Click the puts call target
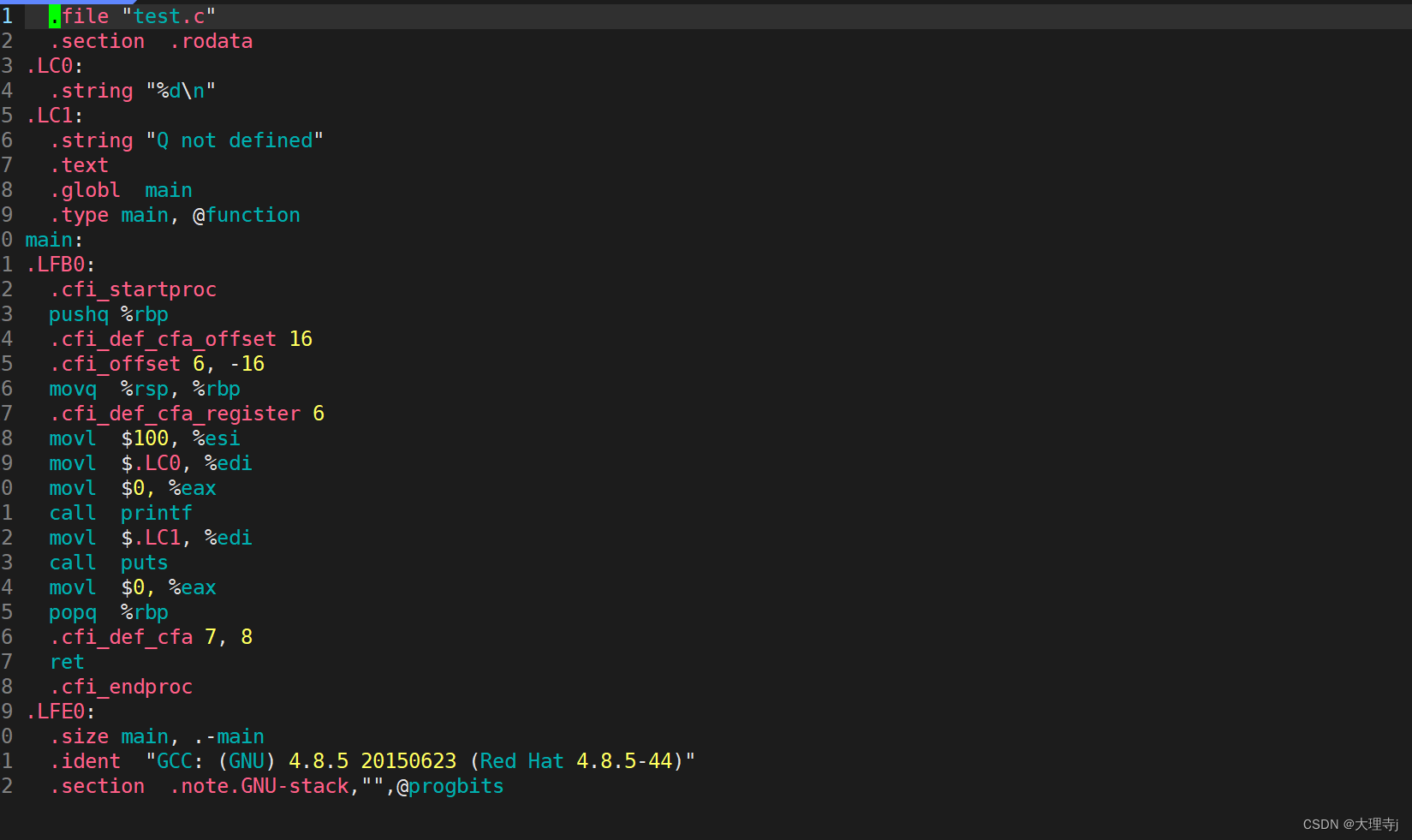The height and width of the screenshot is (840, 1412). 144,563
